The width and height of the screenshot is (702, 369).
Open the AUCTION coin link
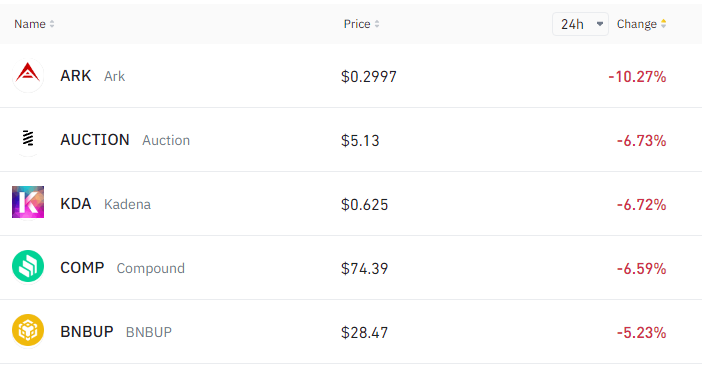tap(125, 140)
